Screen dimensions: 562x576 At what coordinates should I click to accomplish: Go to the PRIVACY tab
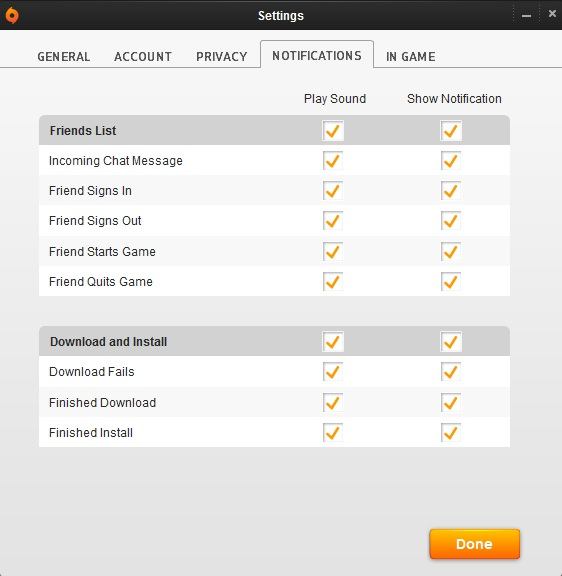pos(221,57)
